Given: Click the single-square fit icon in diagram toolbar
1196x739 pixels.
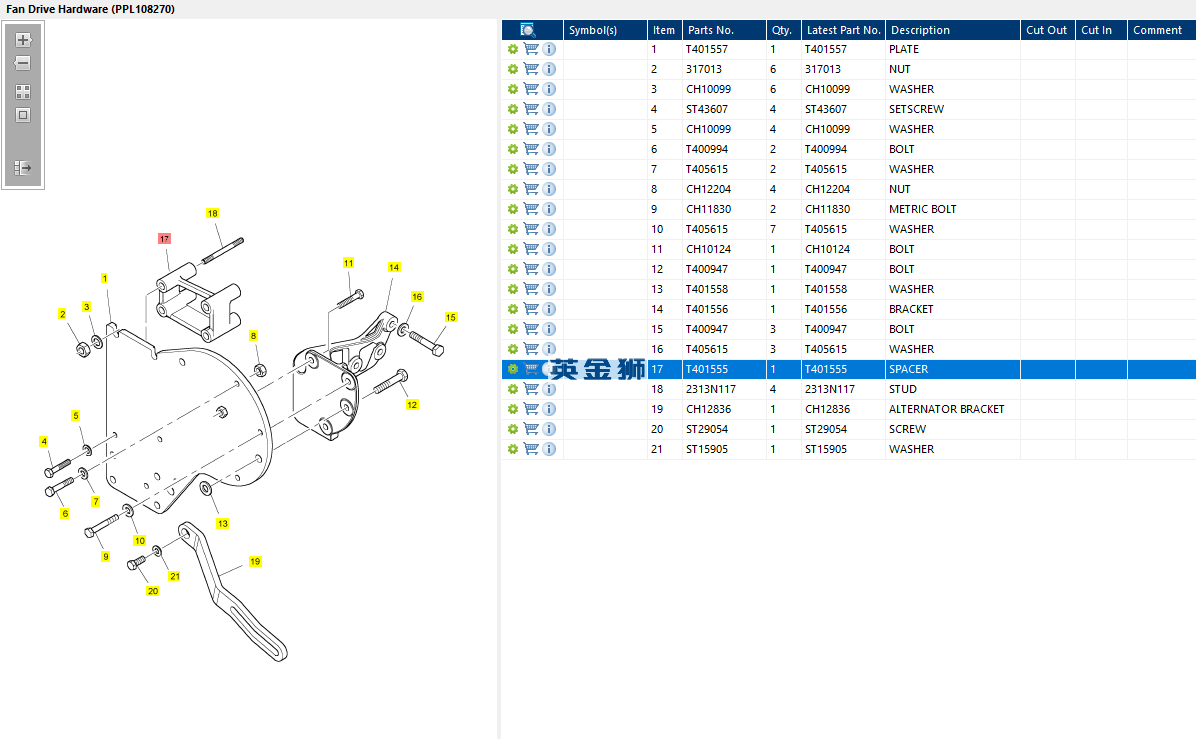Looking at the screenshot, I should (23, 115).
